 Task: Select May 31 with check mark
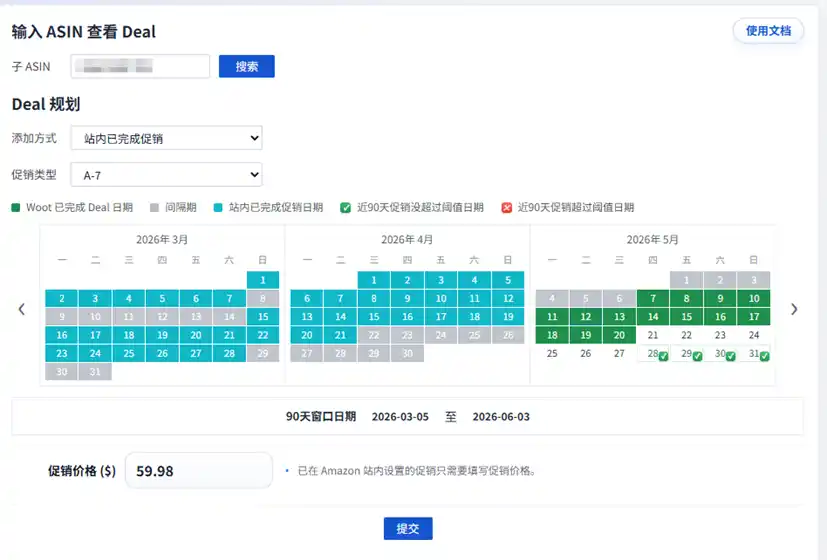pos(754,354)
